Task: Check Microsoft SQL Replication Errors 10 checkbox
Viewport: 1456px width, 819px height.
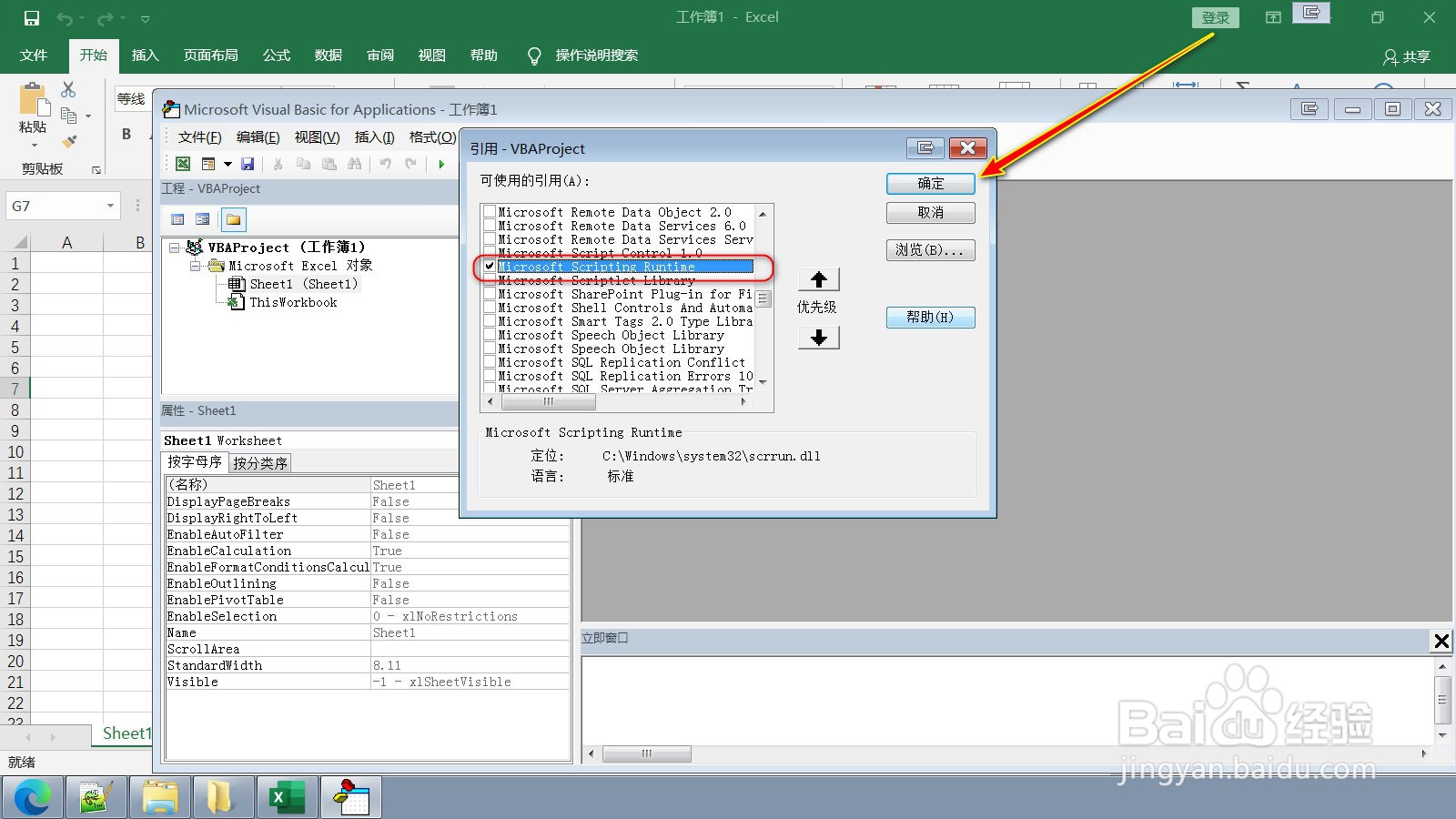Action: click(x=490, y=376)
